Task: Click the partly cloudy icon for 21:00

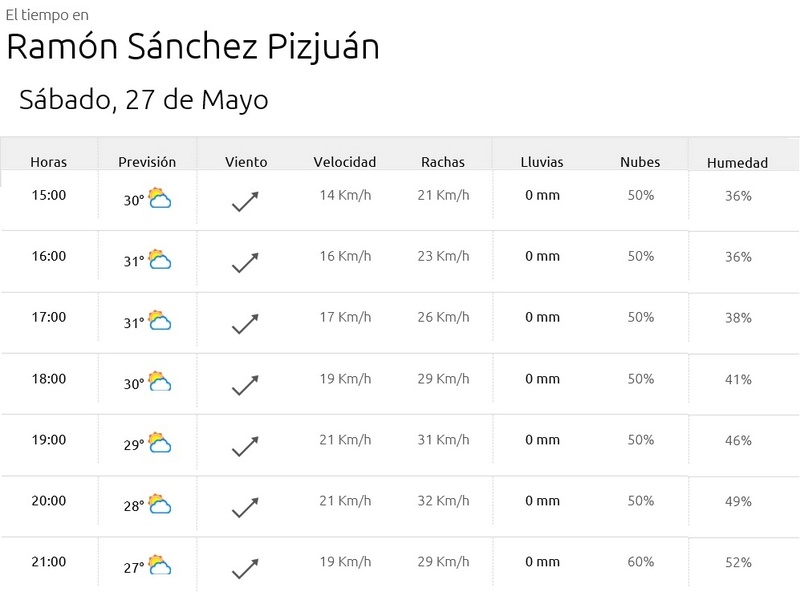Action: (160, 564)
